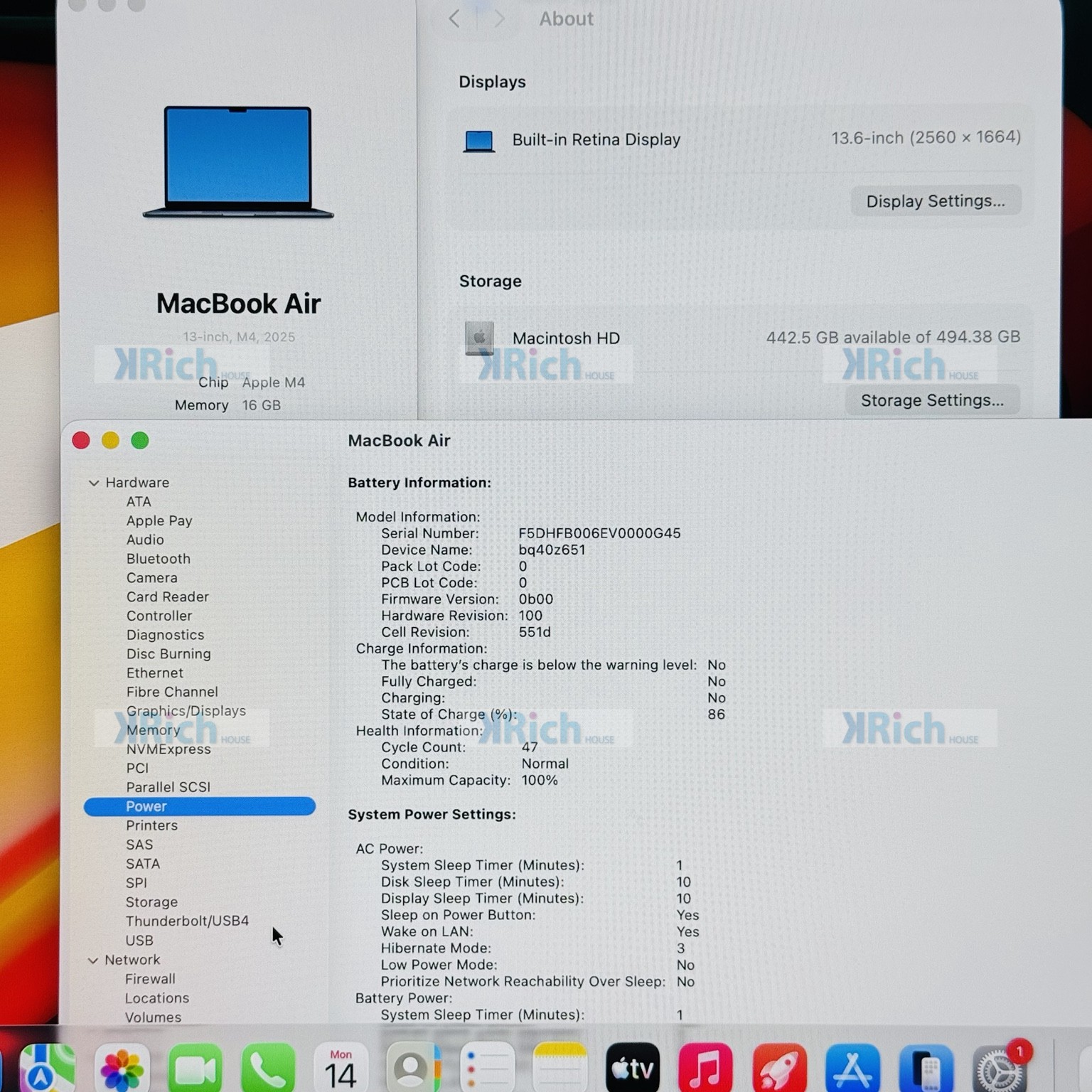The image size is (1092, 1092).
Task: Select Storage in the sidebar
Action: click(152, 902)
